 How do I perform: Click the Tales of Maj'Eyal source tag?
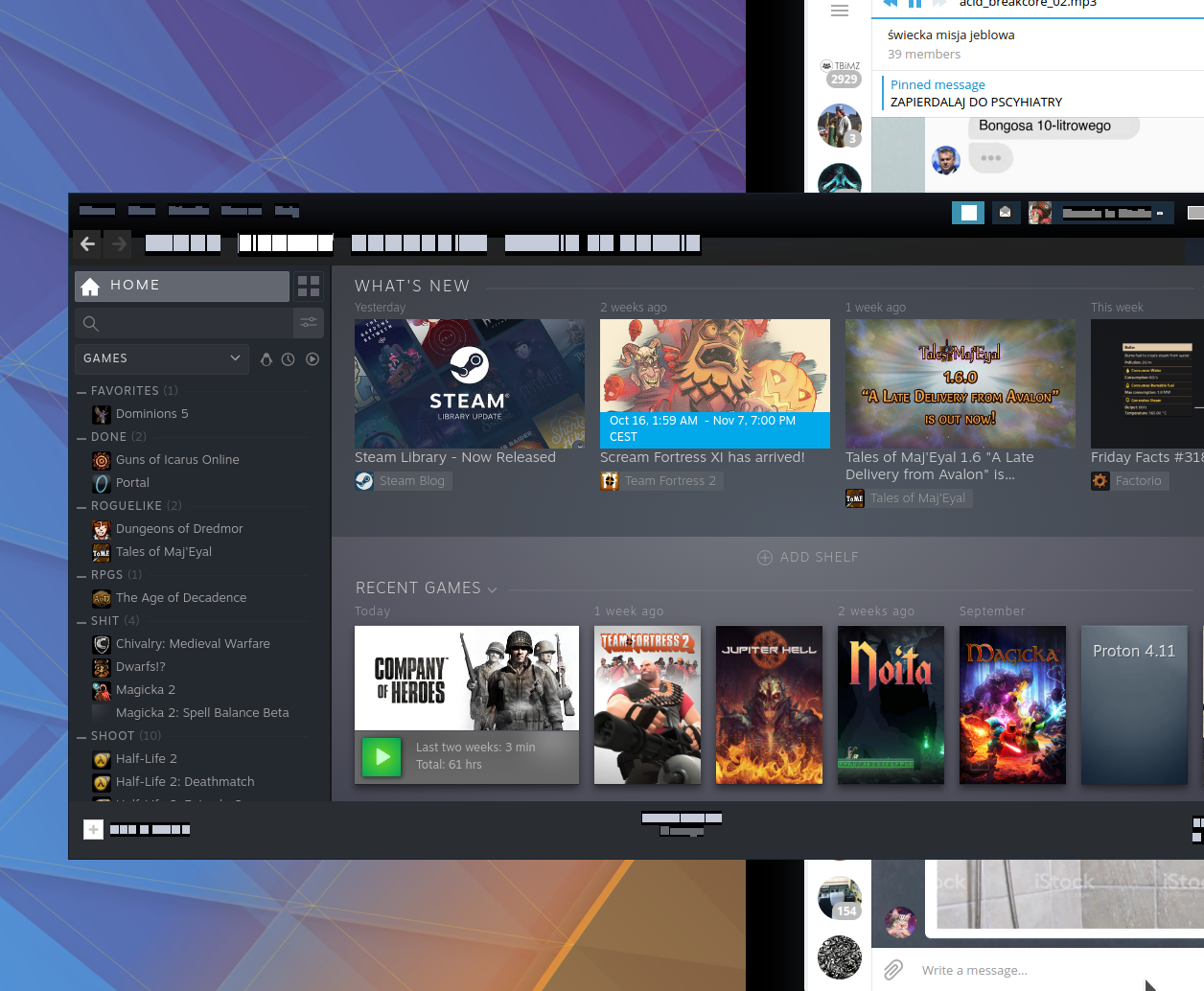coord(909,498)
